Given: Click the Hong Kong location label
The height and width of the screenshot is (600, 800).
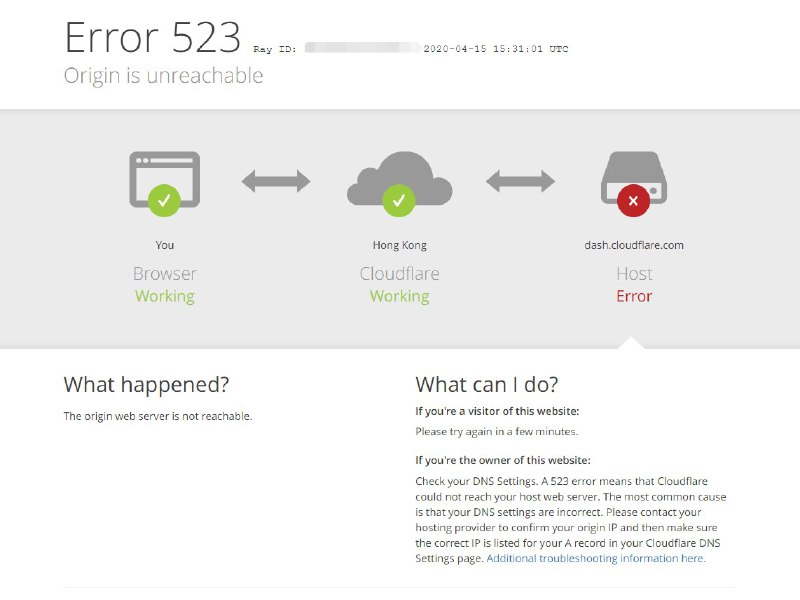Looking at the screenshot, I should click(399, 245).
